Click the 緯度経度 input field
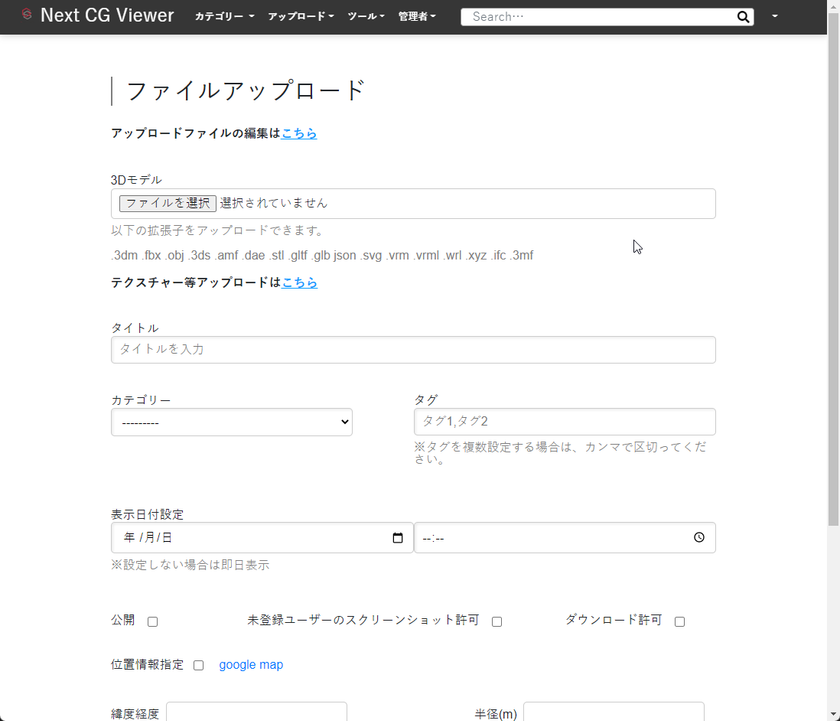Viewport: 840px width, 721px height. pos(257,712)
